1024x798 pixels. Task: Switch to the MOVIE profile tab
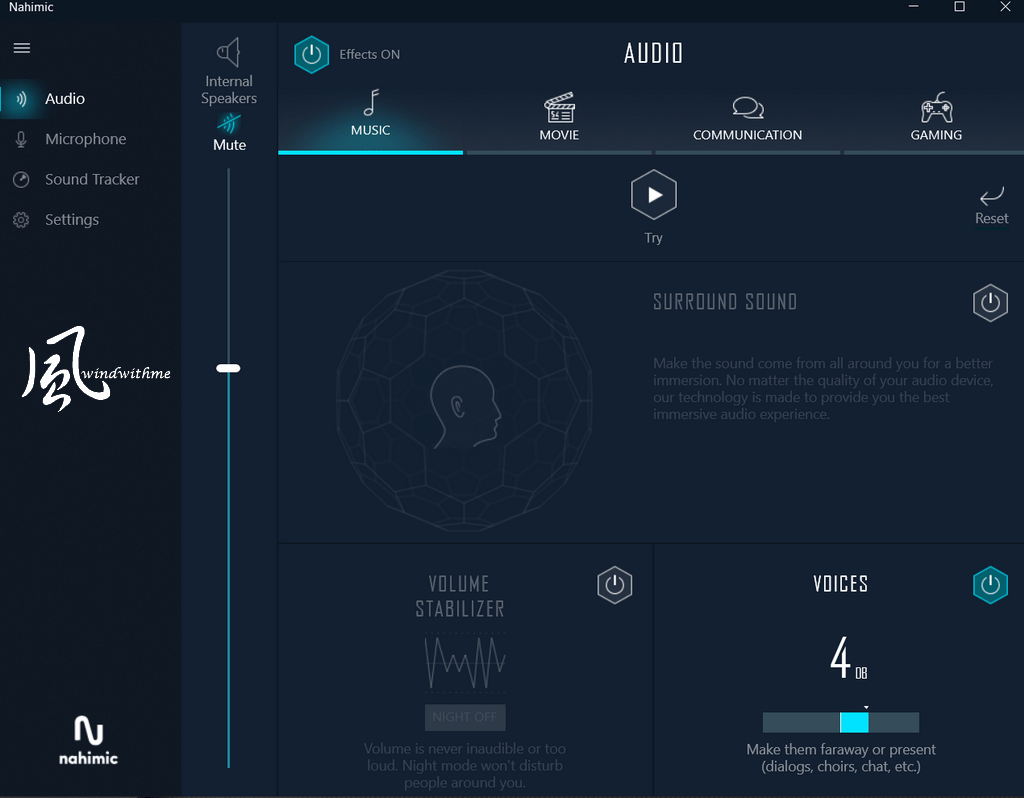[559, 121]
